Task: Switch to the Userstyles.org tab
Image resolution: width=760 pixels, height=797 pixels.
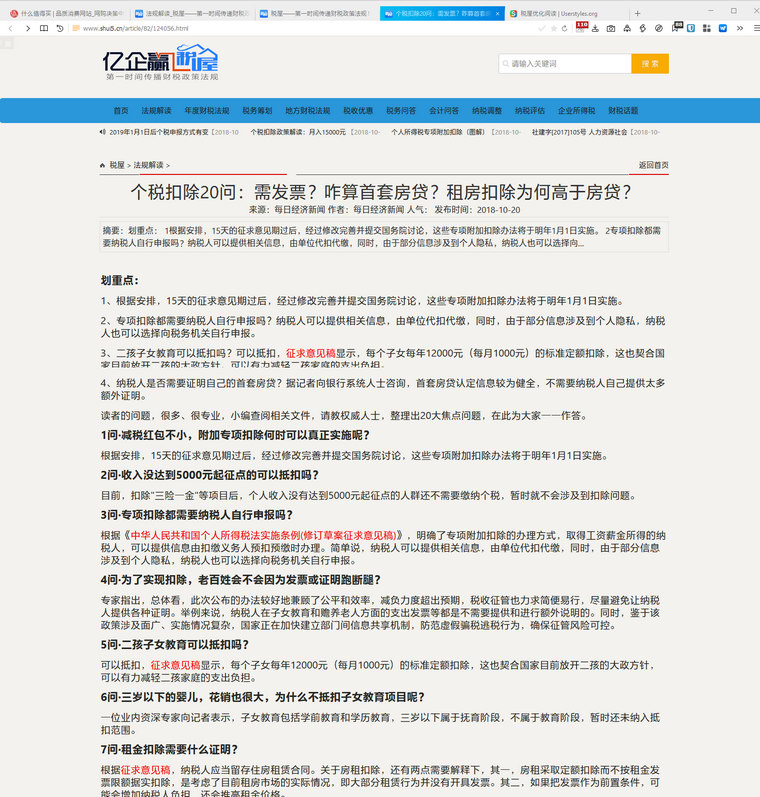Action: [566, 14]
